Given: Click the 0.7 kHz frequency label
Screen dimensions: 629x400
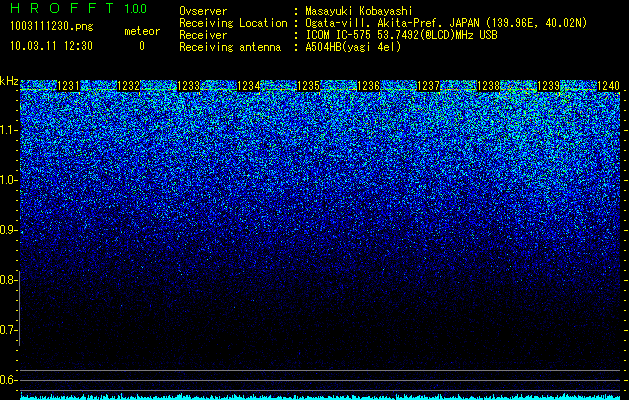Looking at the screenshot, I should pos(8,330).
